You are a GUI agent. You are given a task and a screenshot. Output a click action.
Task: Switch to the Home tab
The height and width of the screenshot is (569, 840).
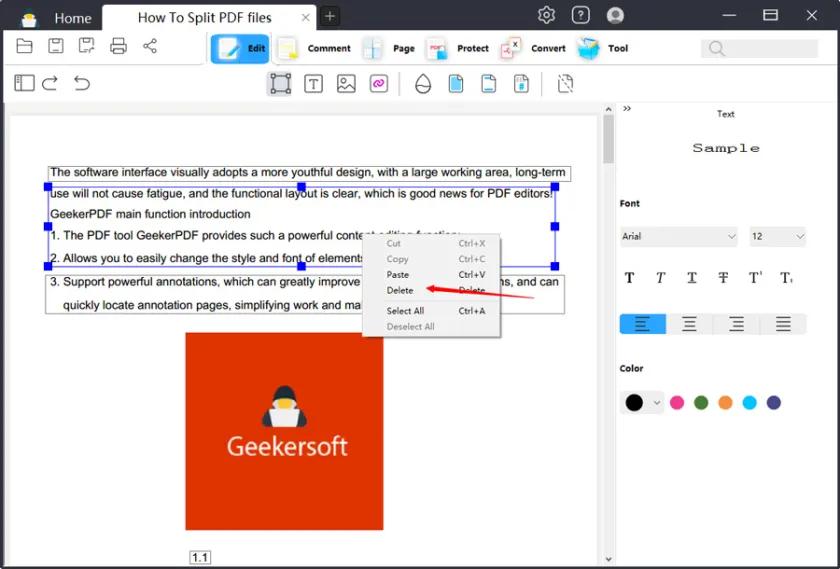(x=73, y=18)
